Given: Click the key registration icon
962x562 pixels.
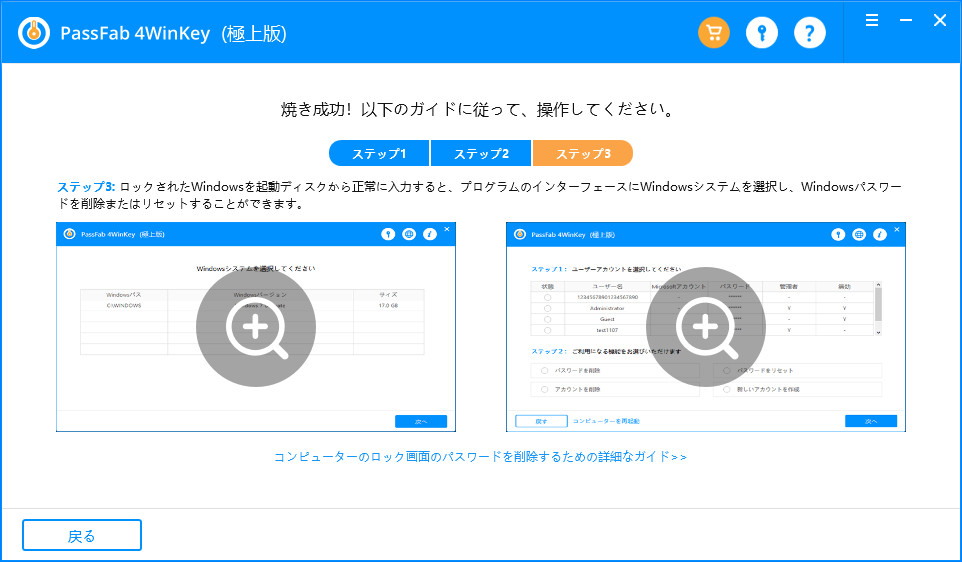Looking at the screenshot, I should click(761, 33).
